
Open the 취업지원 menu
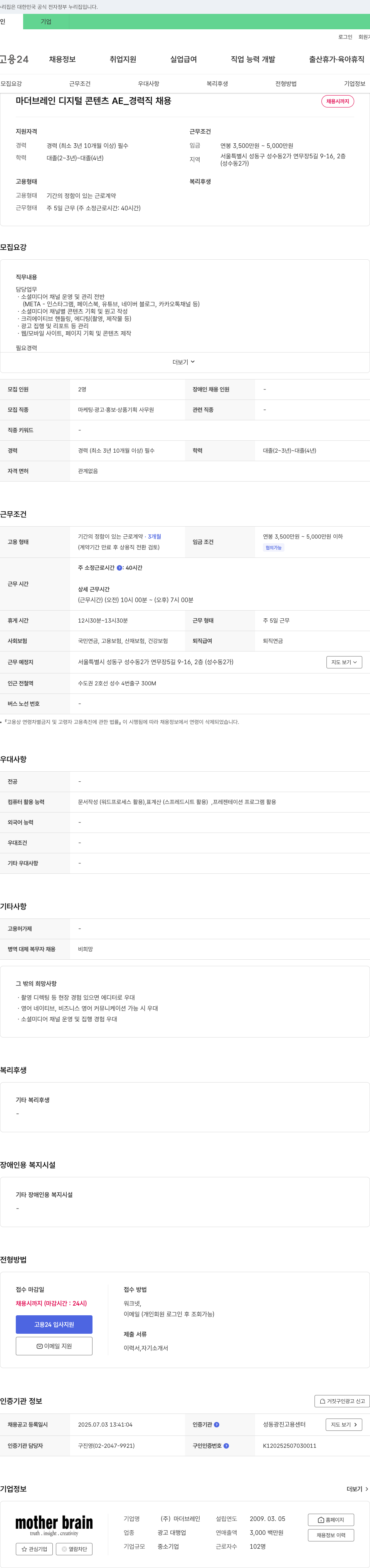pyautogui.click(x=123, y=59)
